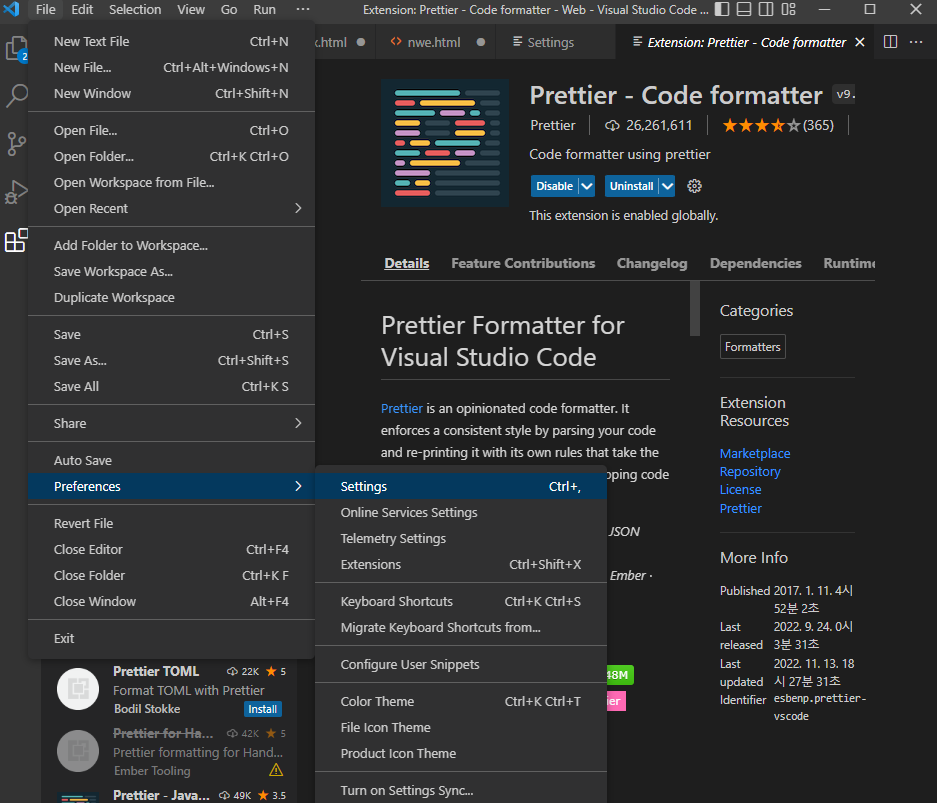Expand the Open Recent submenu
Screen dimensions: 937x803
pyautogui.click(x=172, y=209)
